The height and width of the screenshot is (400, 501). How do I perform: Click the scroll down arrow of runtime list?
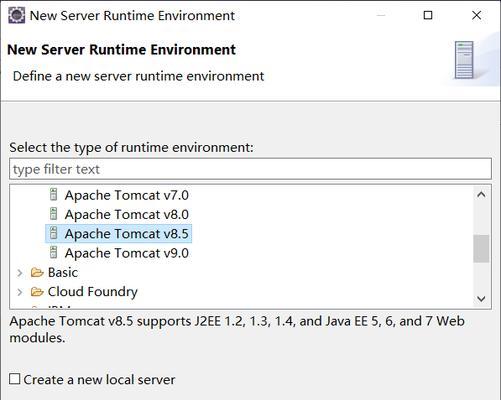pyautogui.click(x=481, y=298)
